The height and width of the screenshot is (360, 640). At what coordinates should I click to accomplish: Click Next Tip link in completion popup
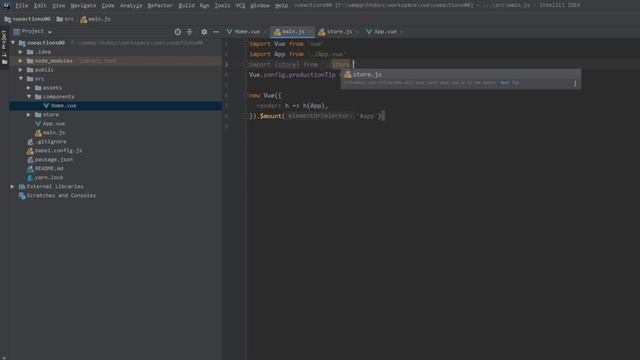click(510, 83)
